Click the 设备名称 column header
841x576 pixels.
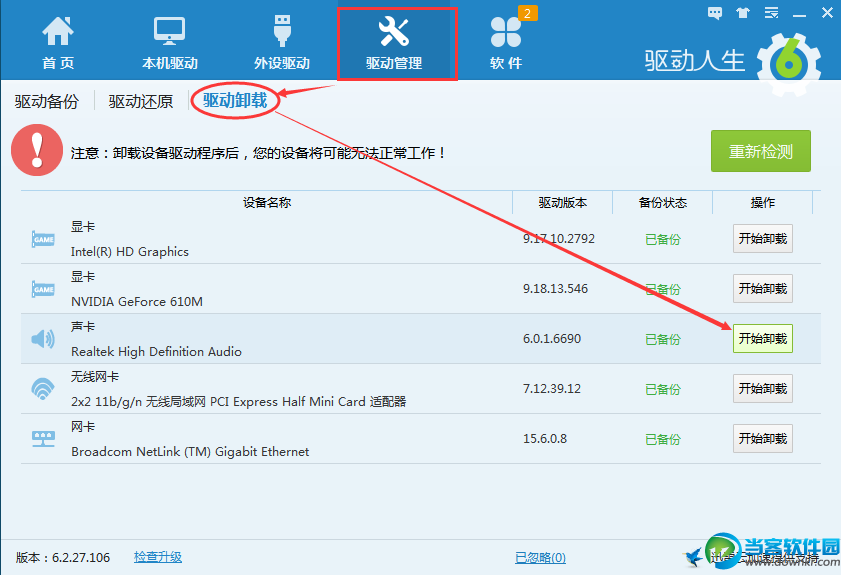[x=267, y=203]
